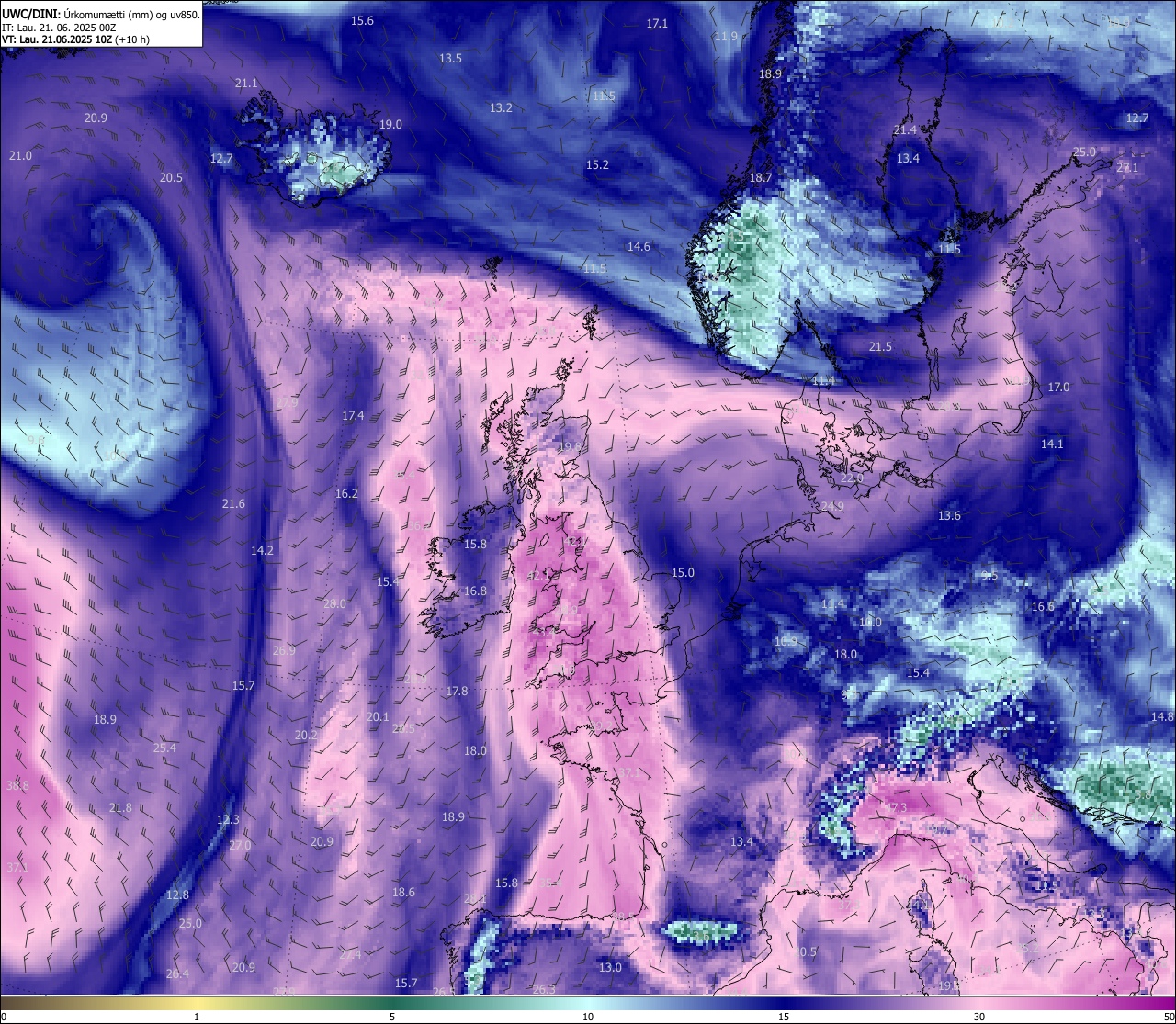Click the map value 13.0 over Spain

pos(610,967)
